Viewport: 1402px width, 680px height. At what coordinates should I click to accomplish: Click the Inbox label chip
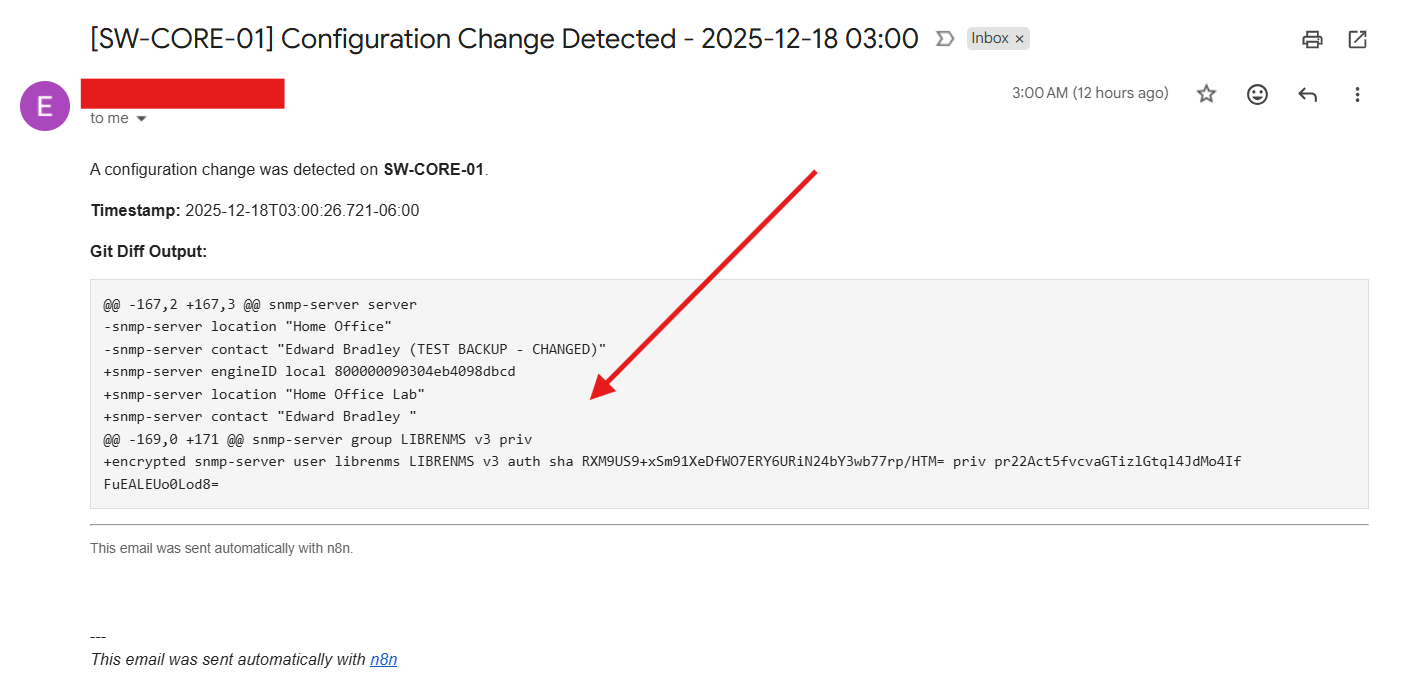(990, 39)
